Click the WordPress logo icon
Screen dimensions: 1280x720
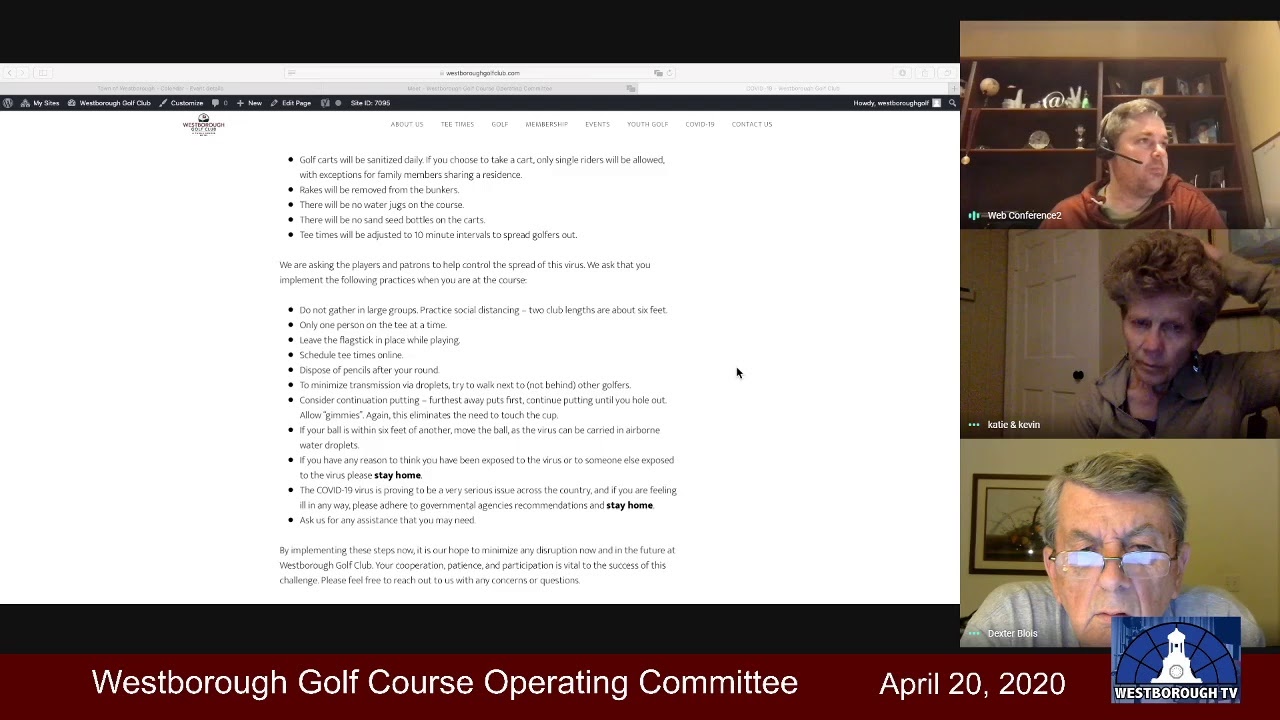pyautogui.click(x=8, y=103)
